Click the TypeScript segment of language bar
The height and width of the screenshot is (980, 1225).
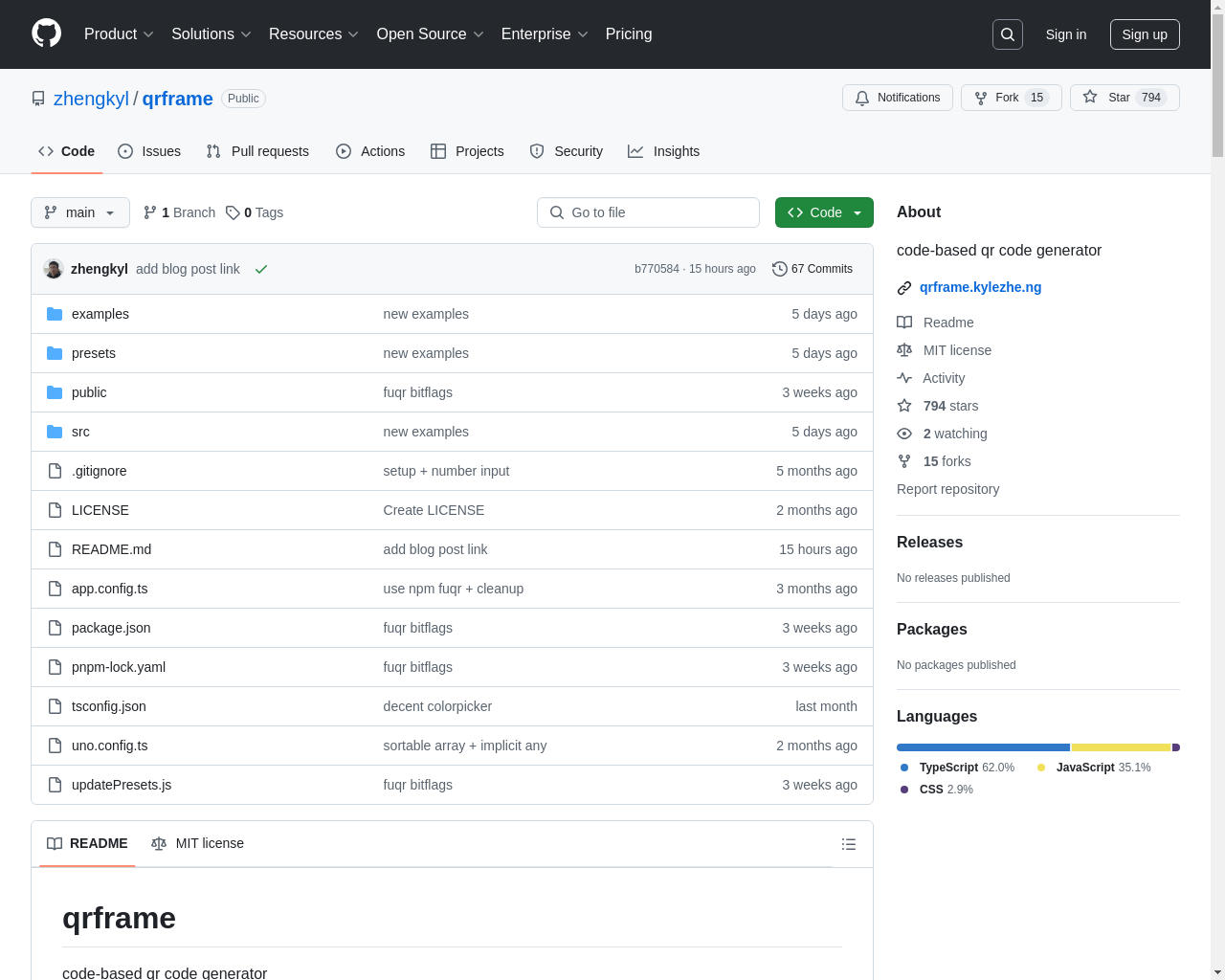coord(983,747)
